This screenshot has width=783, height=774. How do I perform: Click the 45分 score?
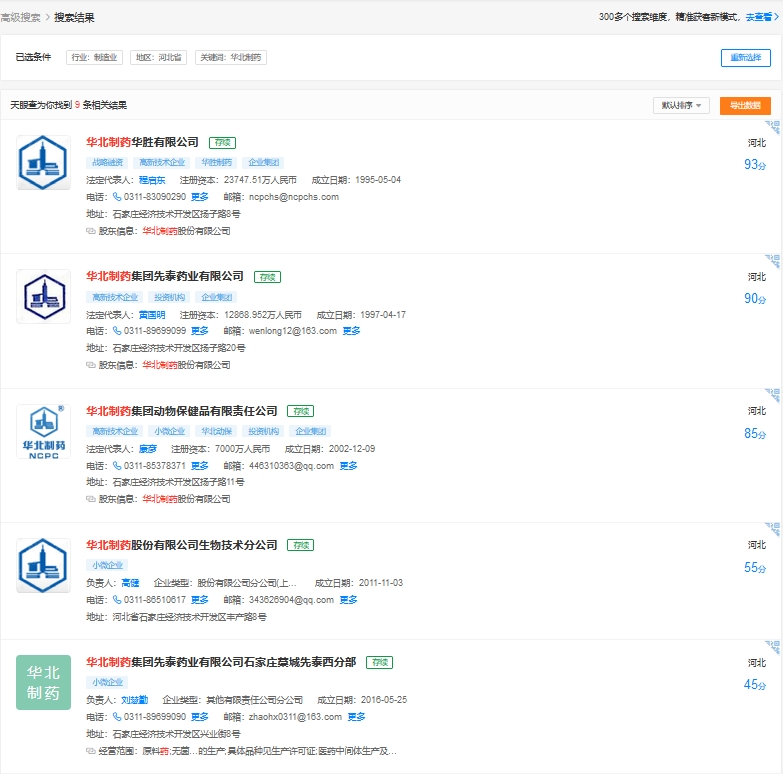[x=755, y=684]
